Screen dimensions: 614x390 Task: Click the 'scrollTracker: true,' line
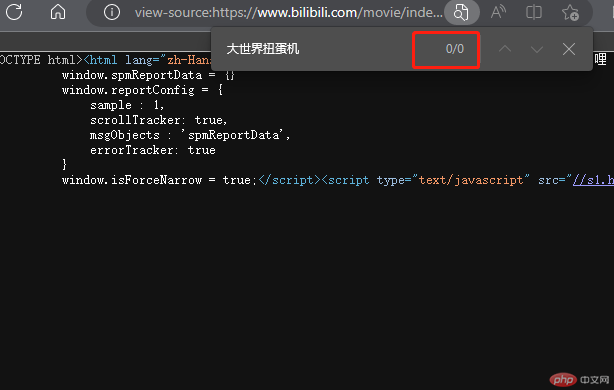click(x=159, y=120)
